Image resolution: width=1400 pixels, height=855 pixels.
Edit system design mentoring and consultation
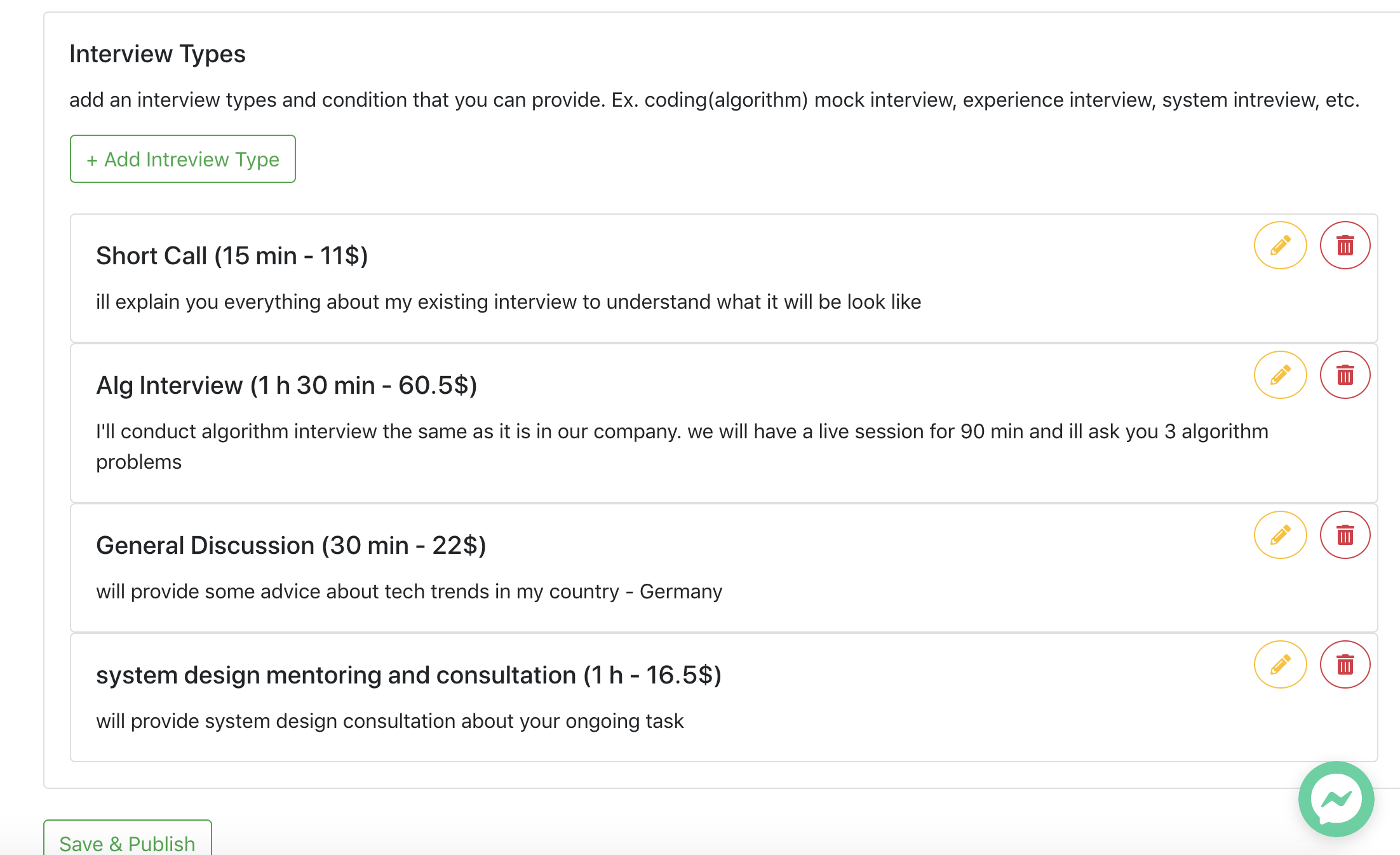coord(1280,664)
